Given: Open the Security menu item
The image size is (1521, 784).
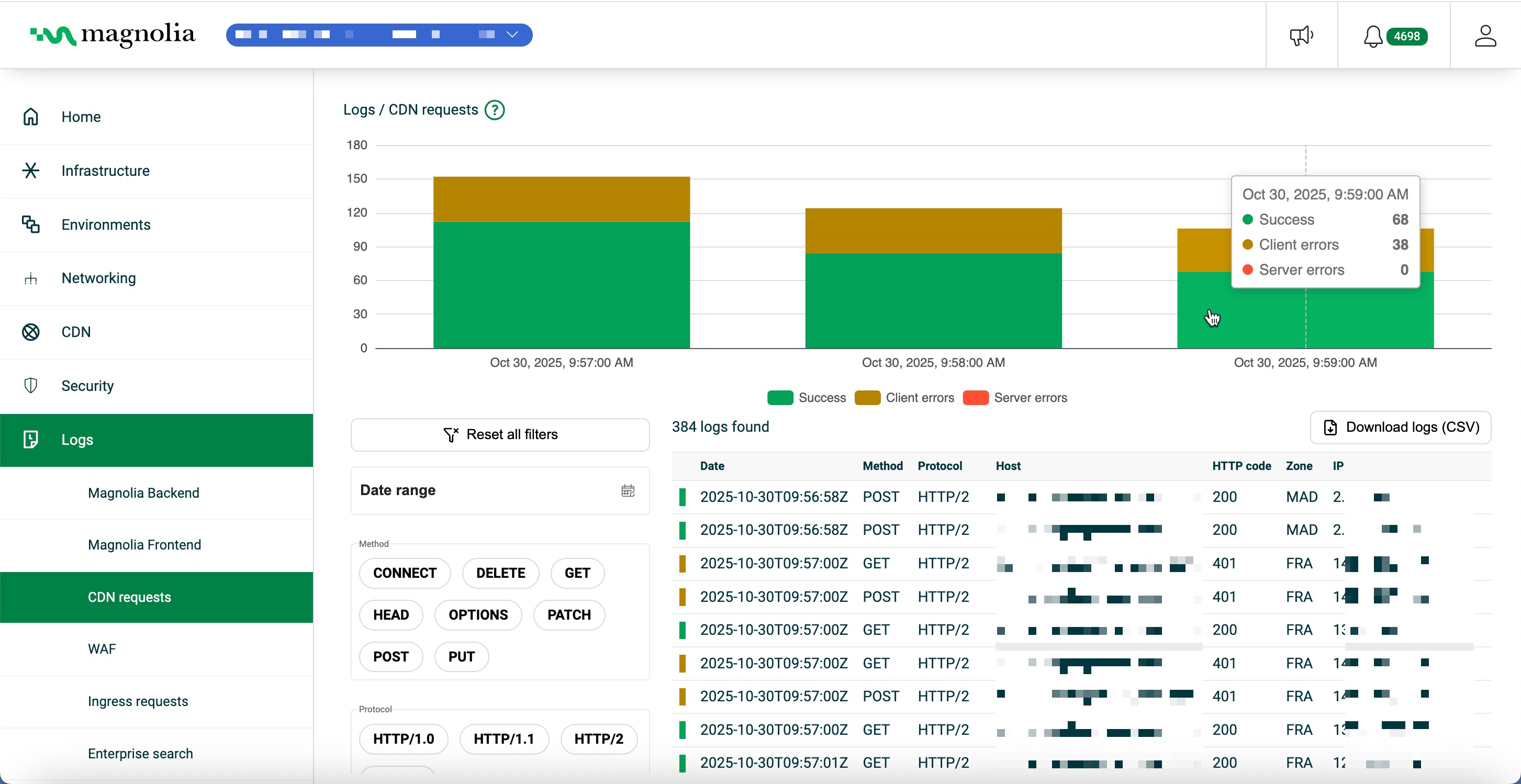Looking at the screenshot, I should (156, 386).
